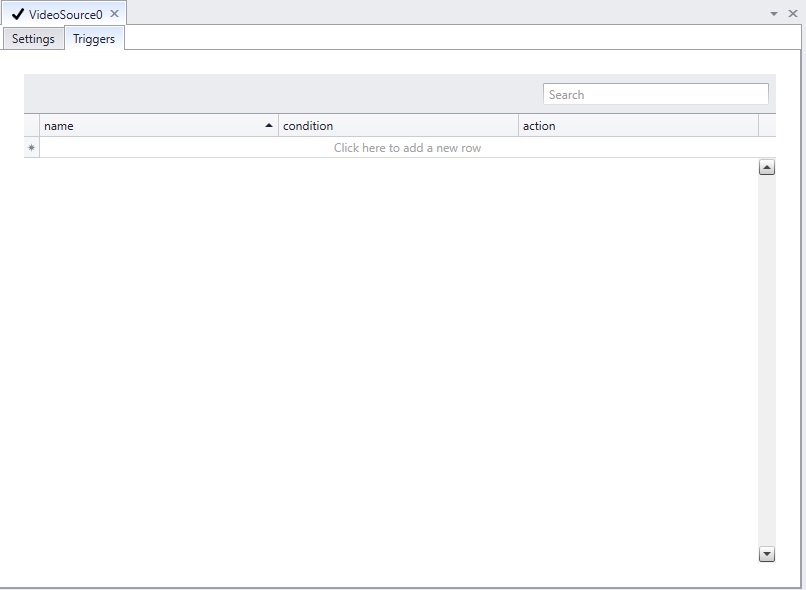Open the document list dropdown arrow
The height and width of the screenshot is (590, 806).
click(x=774, y=14)
